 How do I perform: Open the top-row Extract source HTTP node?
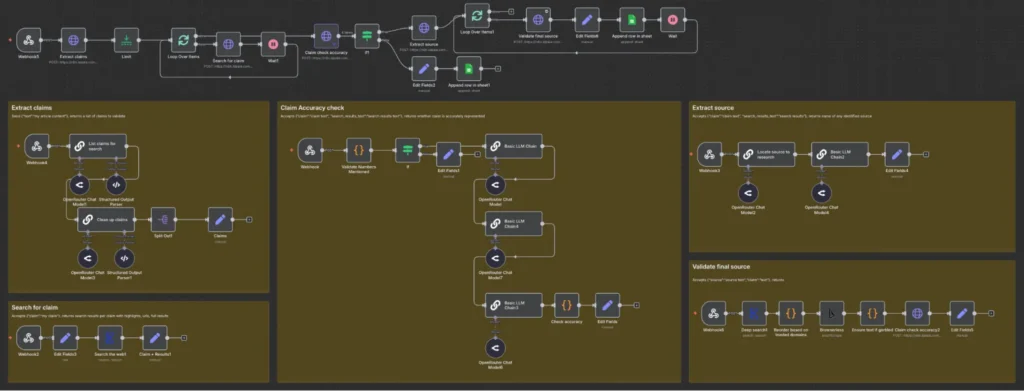point(424,28)
